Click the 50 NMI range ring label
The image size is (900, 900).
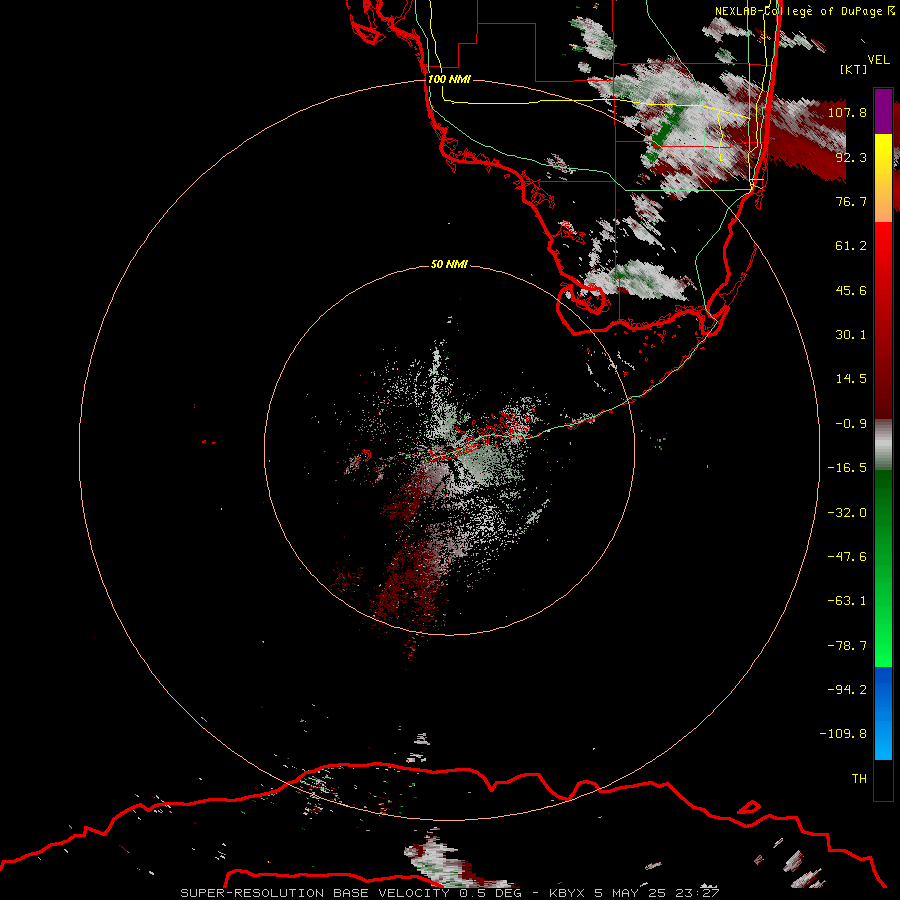click(x=449, y=265)
